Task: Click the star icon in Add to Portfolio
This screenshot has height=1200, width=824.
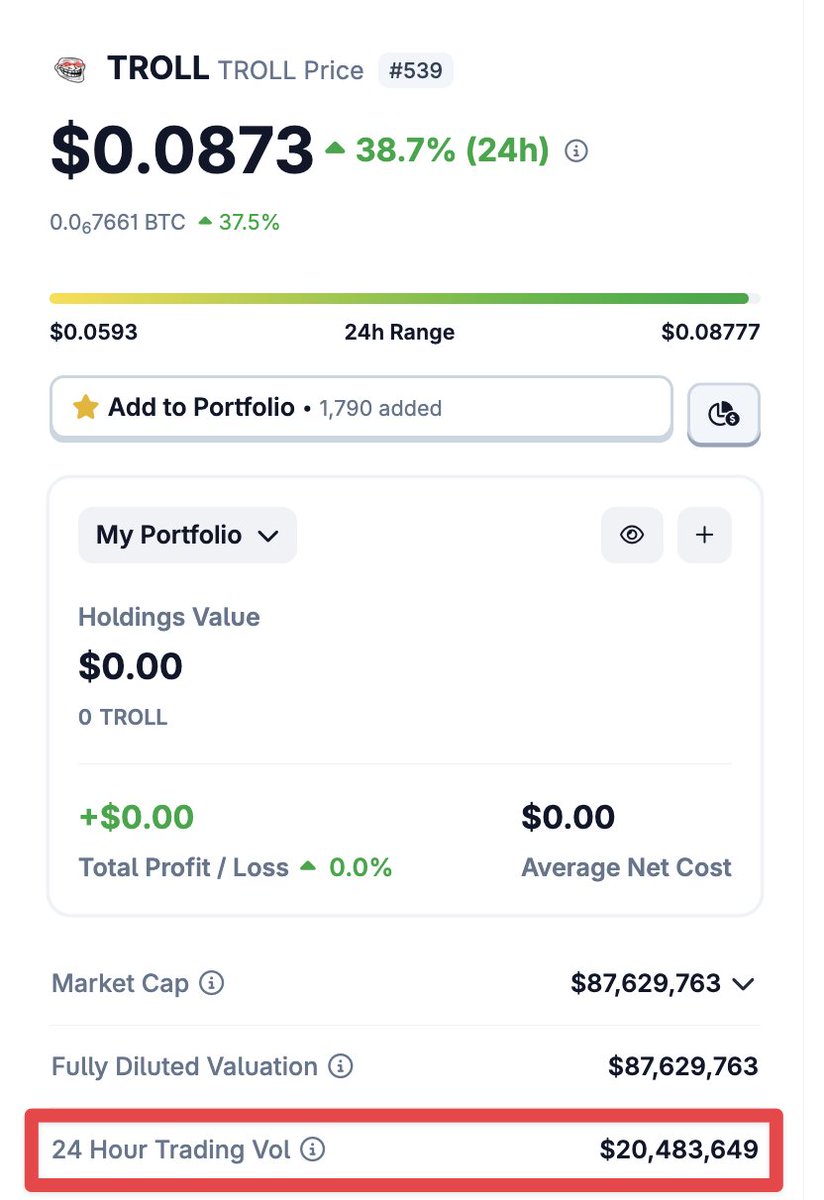Action: point(85,407)
